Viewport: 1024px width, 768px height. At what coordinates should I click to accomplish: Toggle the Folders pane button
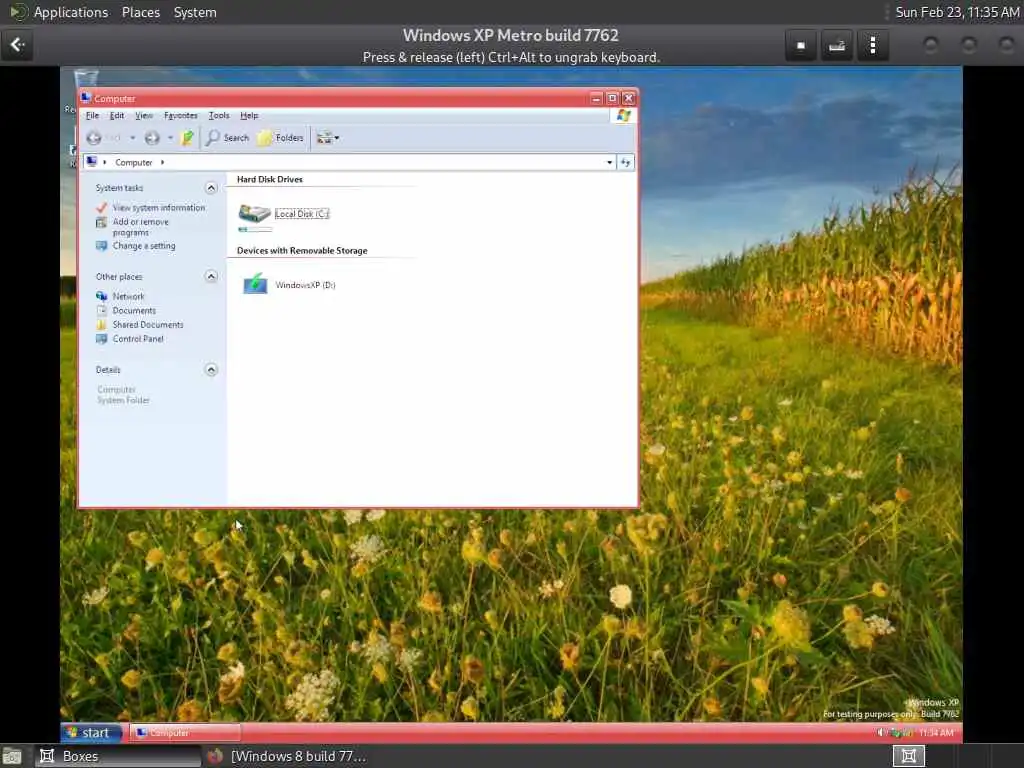[x=281, y=138]
